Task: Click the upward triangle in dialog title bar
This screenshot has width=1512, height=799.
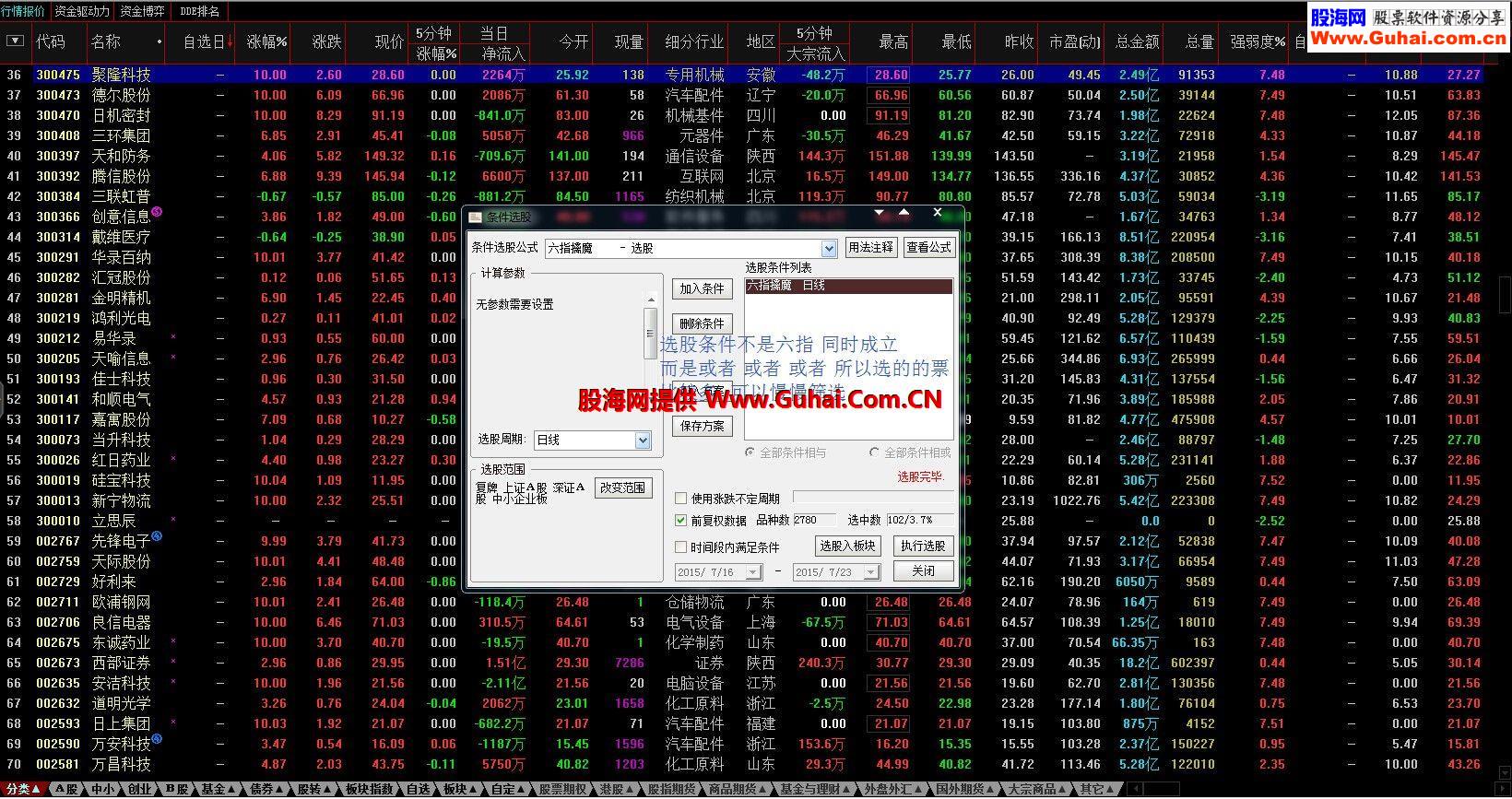Action: click(x=904, y=212)
